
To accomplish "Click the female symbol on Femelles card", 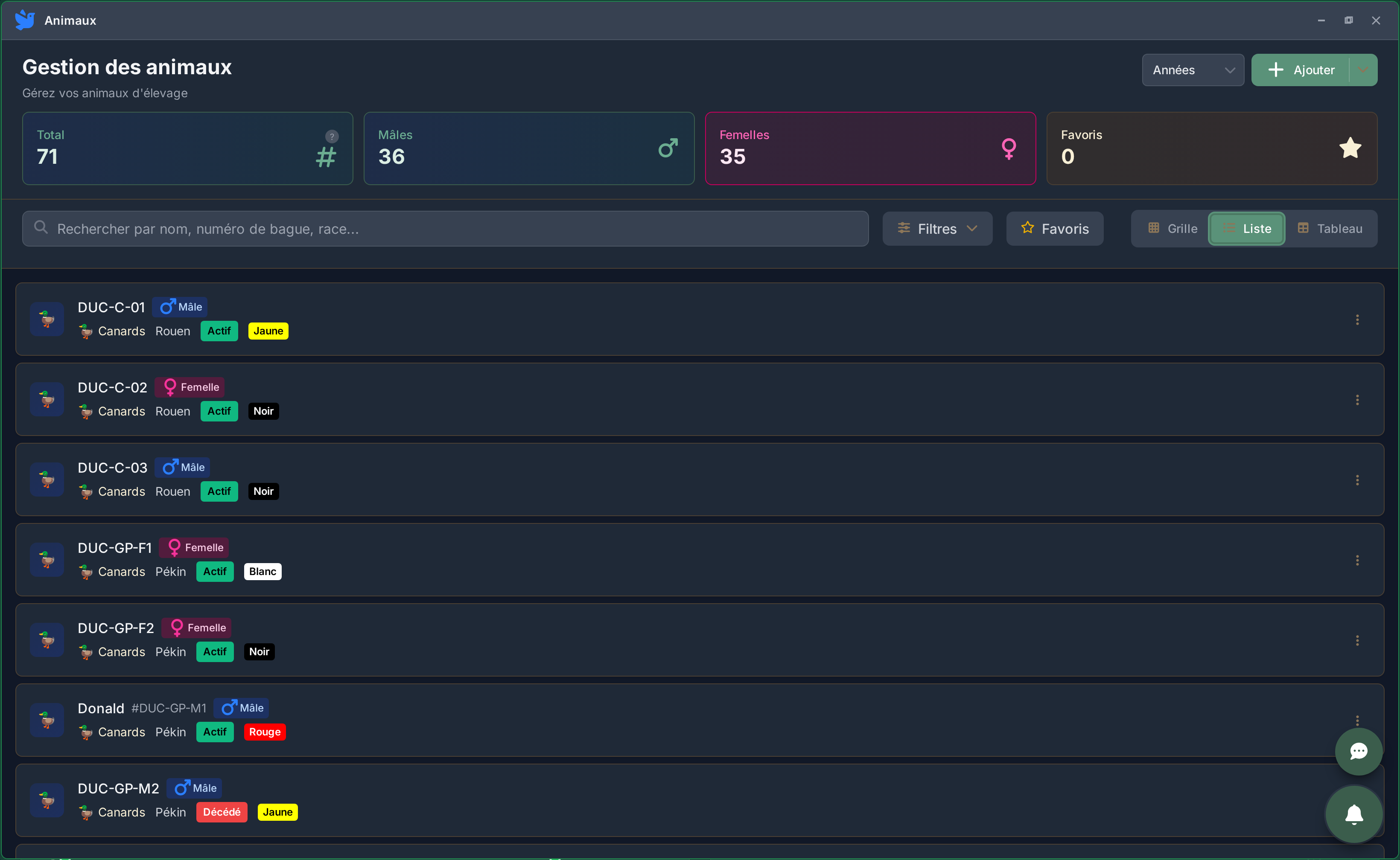I will [1009, 148].
